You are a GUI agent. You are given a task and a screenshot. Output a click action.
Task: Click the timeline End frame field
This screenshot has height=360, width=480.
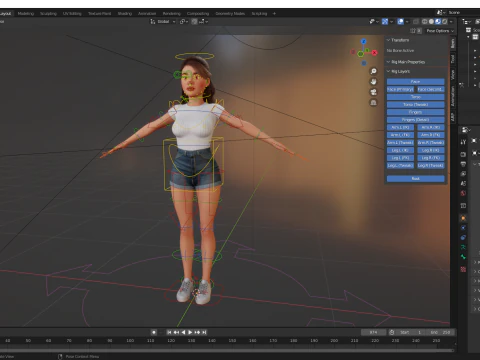440,332
